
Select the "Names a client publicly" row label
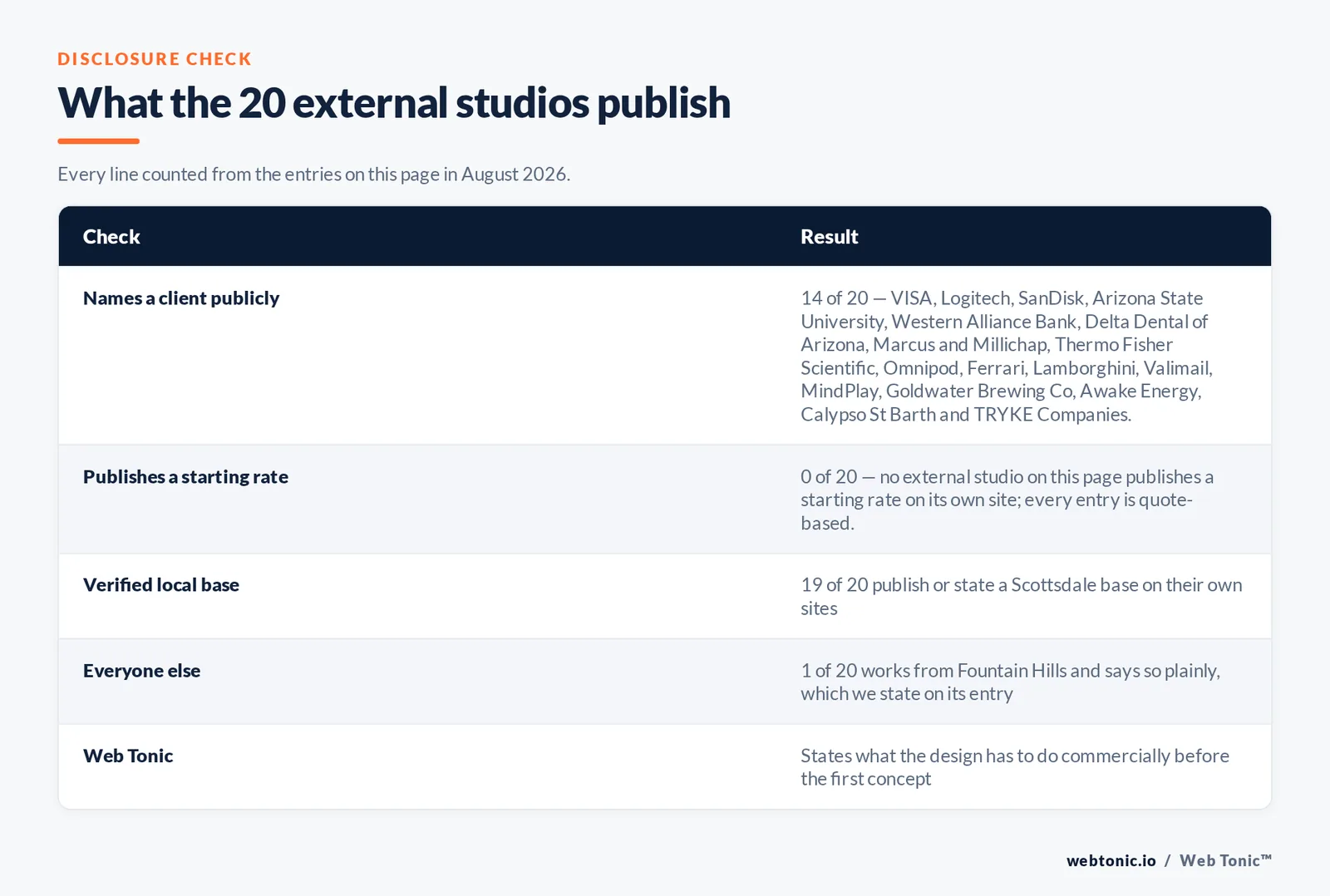coord(181,298)
